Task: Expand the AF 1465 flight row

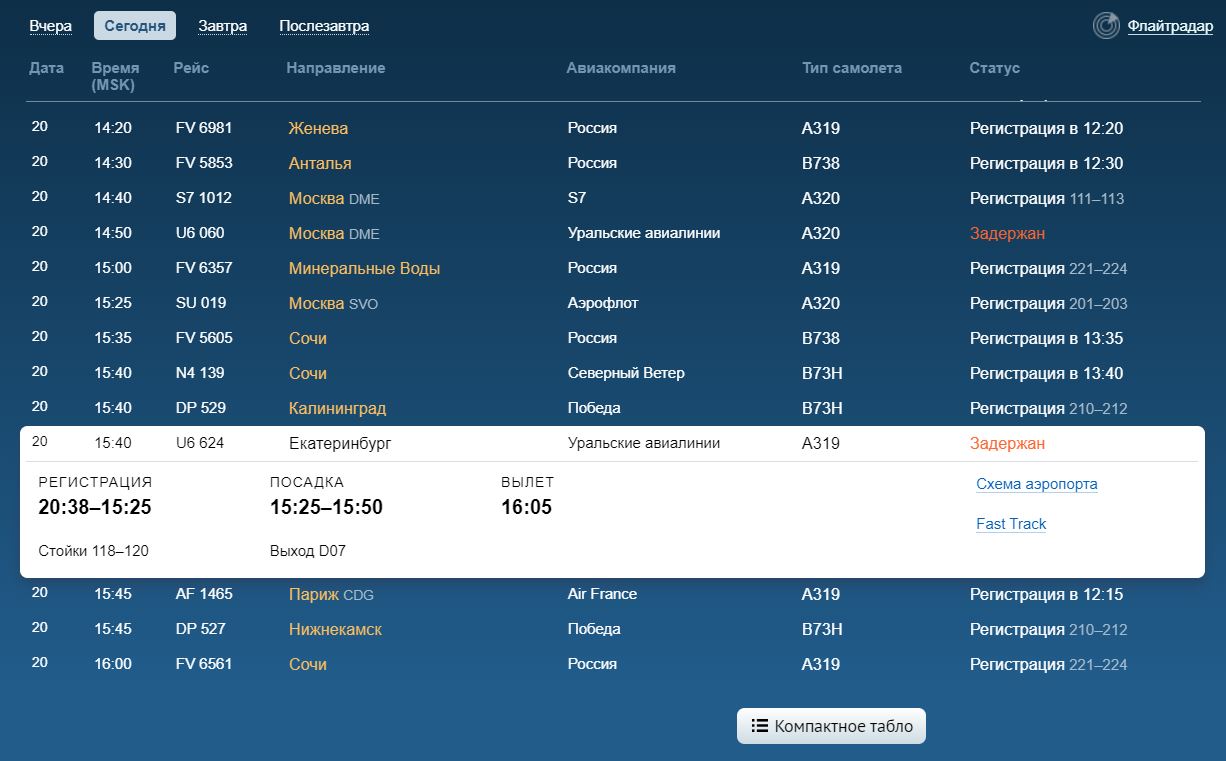Action: [612, 594]
